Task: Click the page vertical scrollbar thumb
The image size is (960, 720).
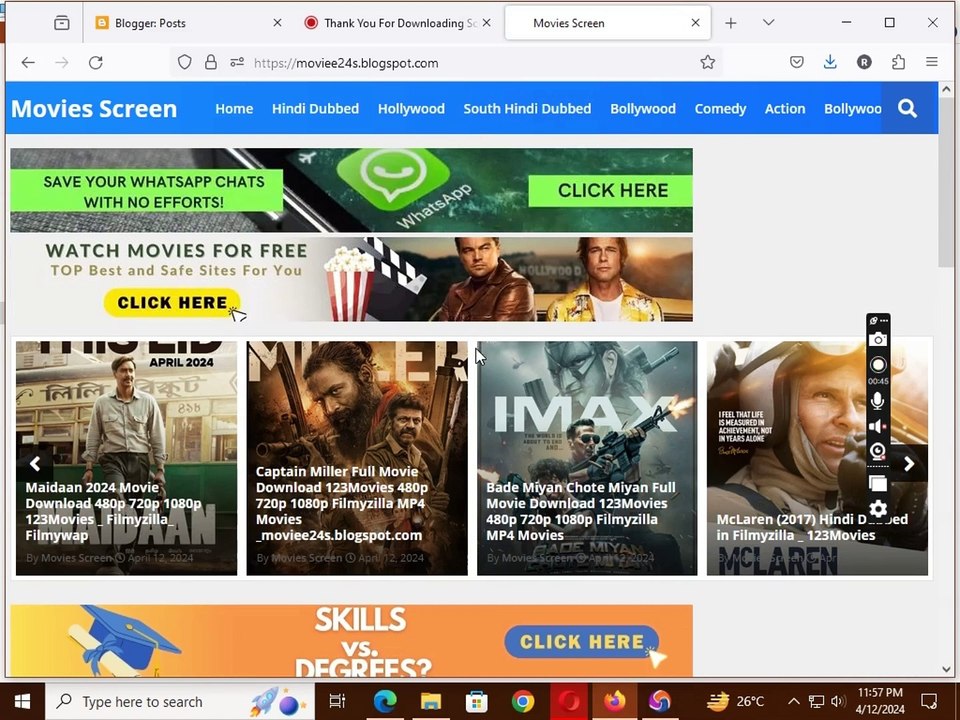Action: click(x=946, y=181)
